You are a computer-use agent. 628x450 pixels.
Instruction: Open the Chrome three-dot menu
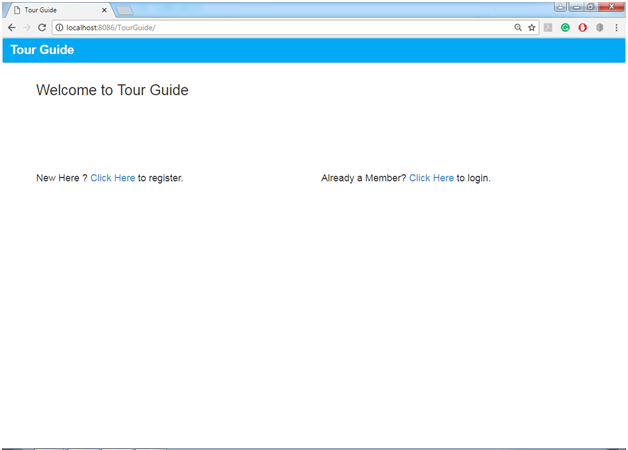[x=616, y=28]
